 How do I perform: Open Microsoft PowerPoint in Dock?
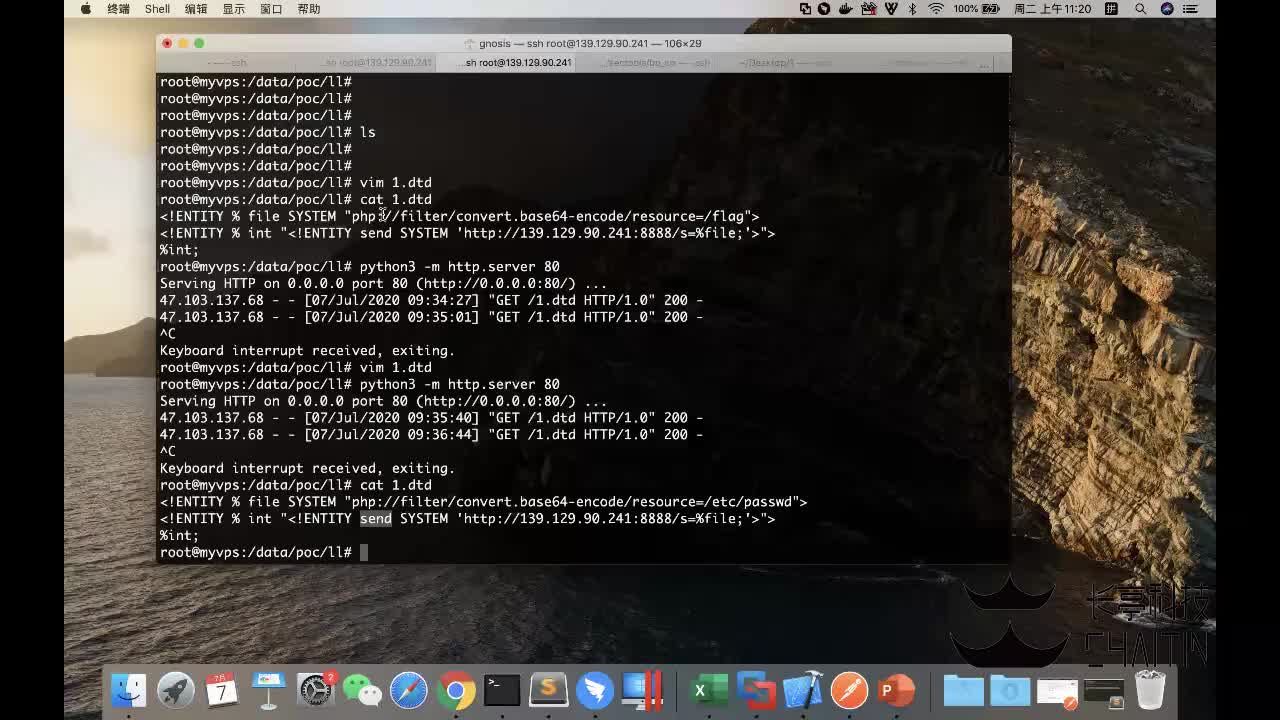(x=896, y=690)
